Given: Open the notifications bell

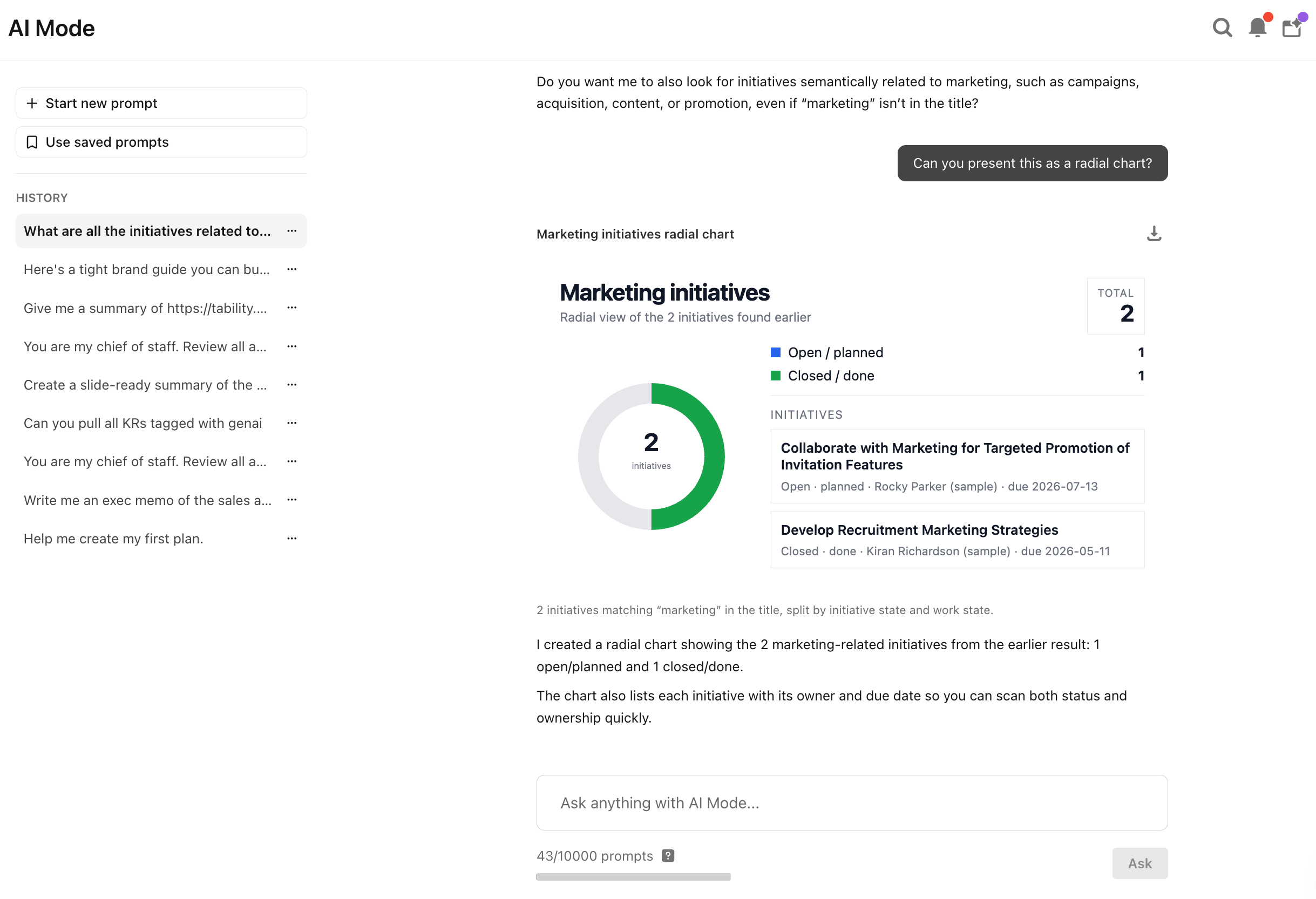Looking at the screenshot, I should coord(1258,27).
